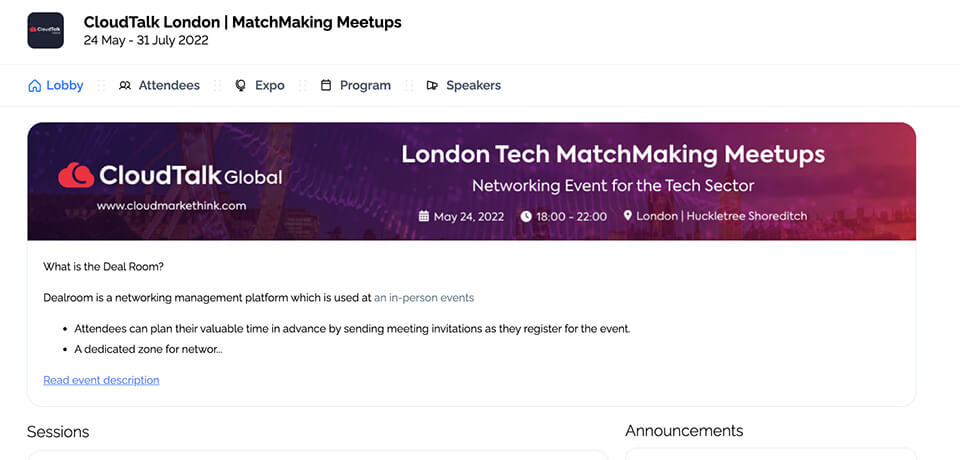Go to the Expo tab
The height and width of the screenshot is (460, 960).
pyautogui.click(x=270, y=86)
